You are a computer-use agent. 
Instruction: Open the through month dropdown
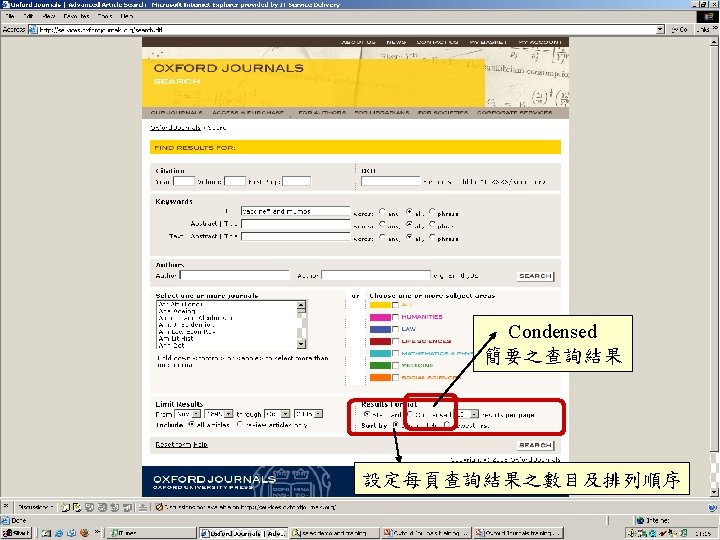point(277,414)
